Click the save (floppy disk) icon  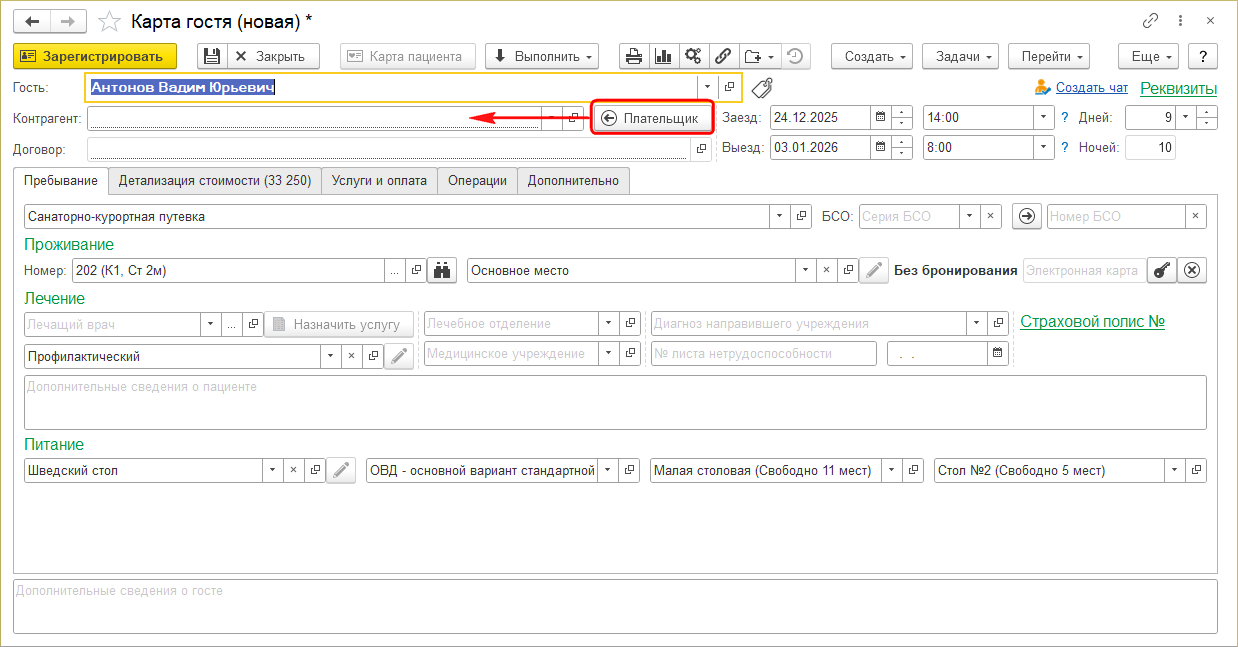tap(211, 57)
